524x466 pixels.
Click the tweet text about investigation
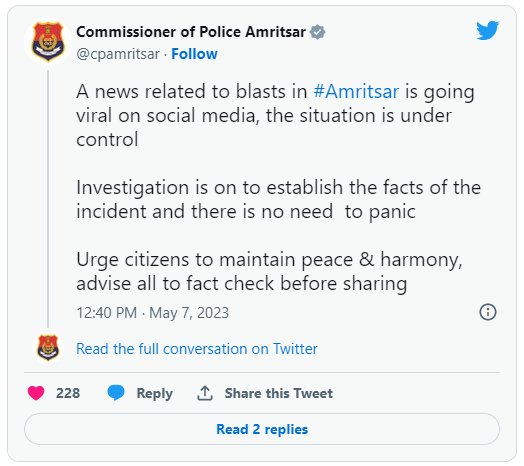click(x=279, y=200)
